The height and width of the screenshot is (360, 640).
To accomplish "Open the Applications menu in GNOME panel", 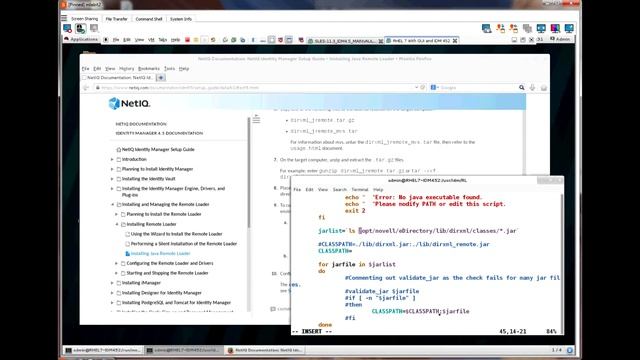I will click(81, 39).
